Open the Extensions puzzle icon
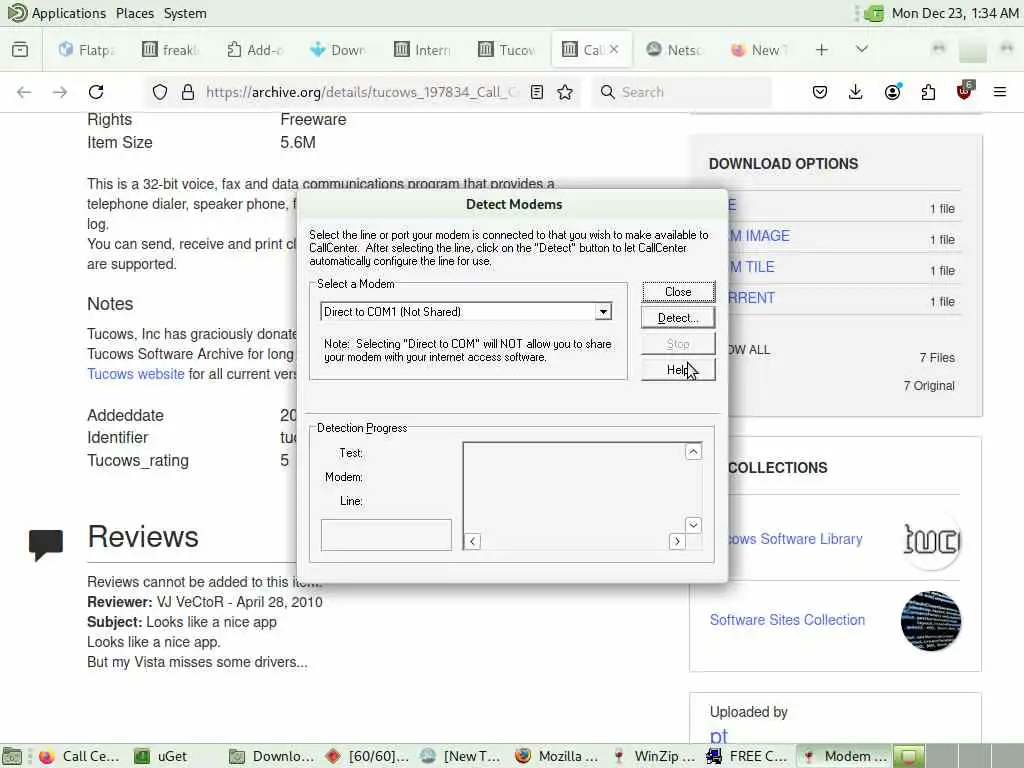This screenshot has height=768, width=1024. click(x=928, y=92)
